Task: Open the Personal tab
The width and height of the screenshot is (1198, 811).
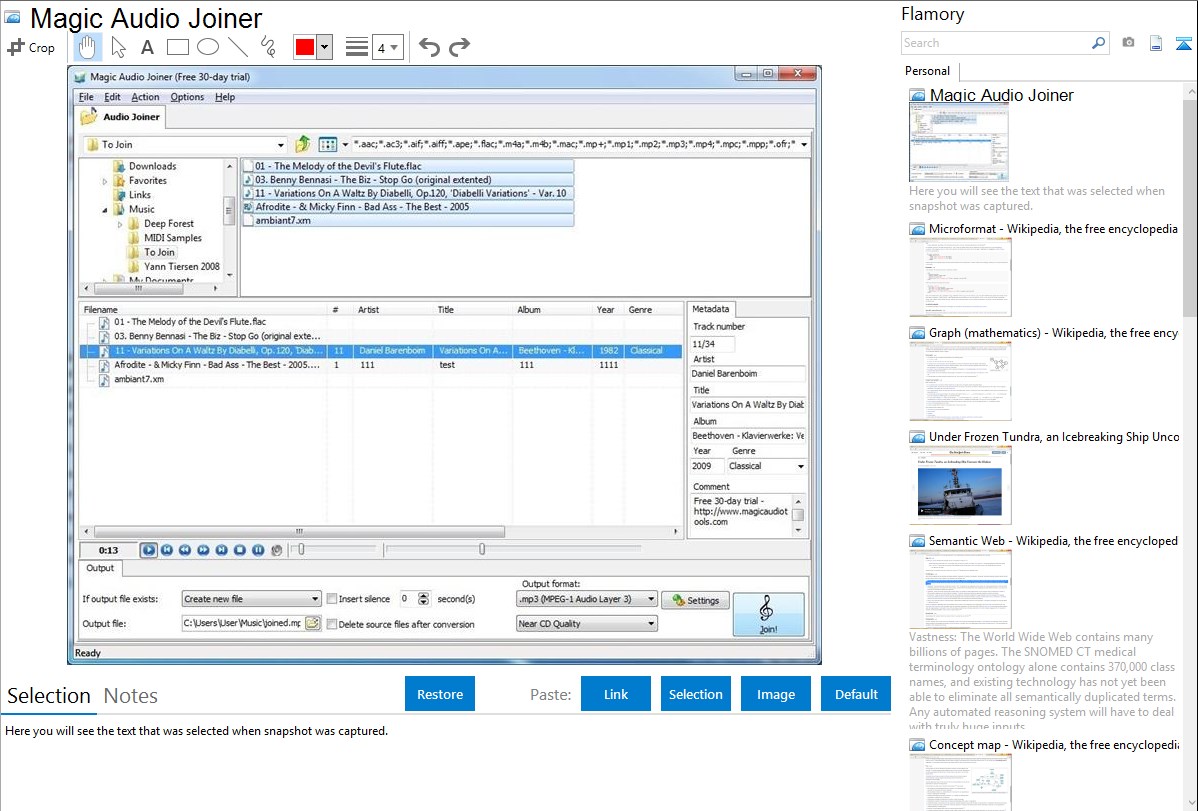Action: (928, 71)
